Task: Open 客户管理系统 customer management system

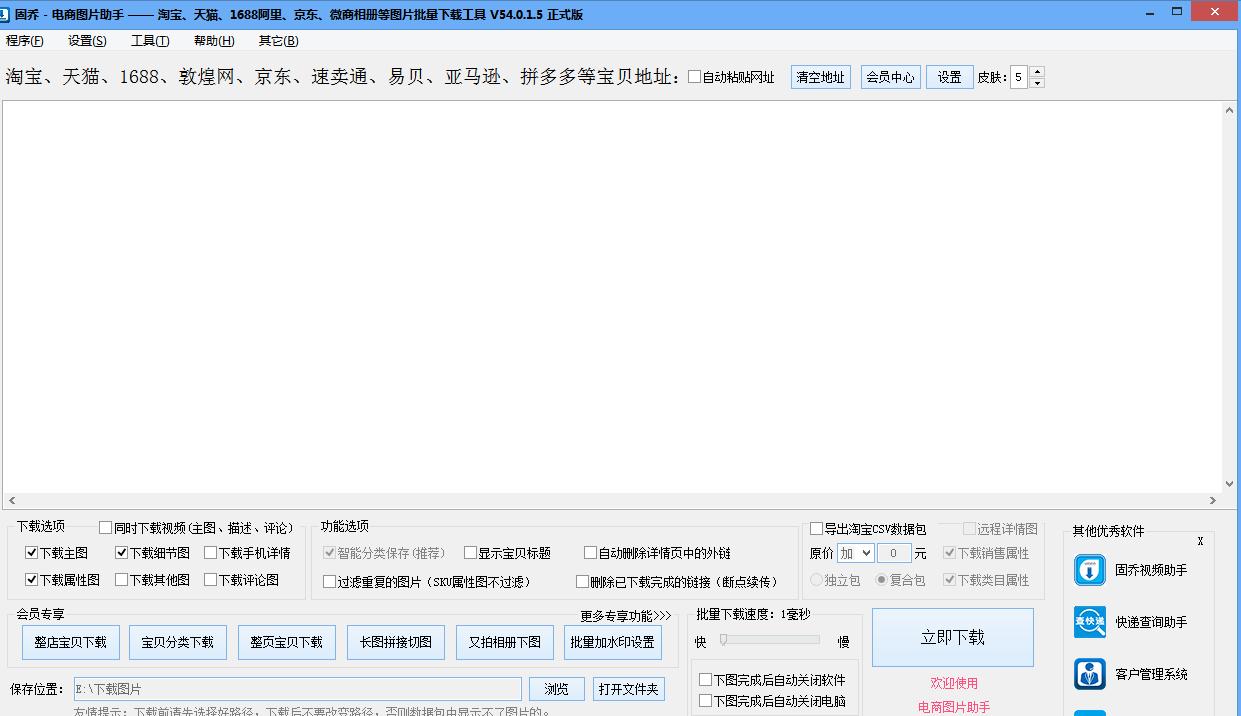Action: coord(1139,674)
